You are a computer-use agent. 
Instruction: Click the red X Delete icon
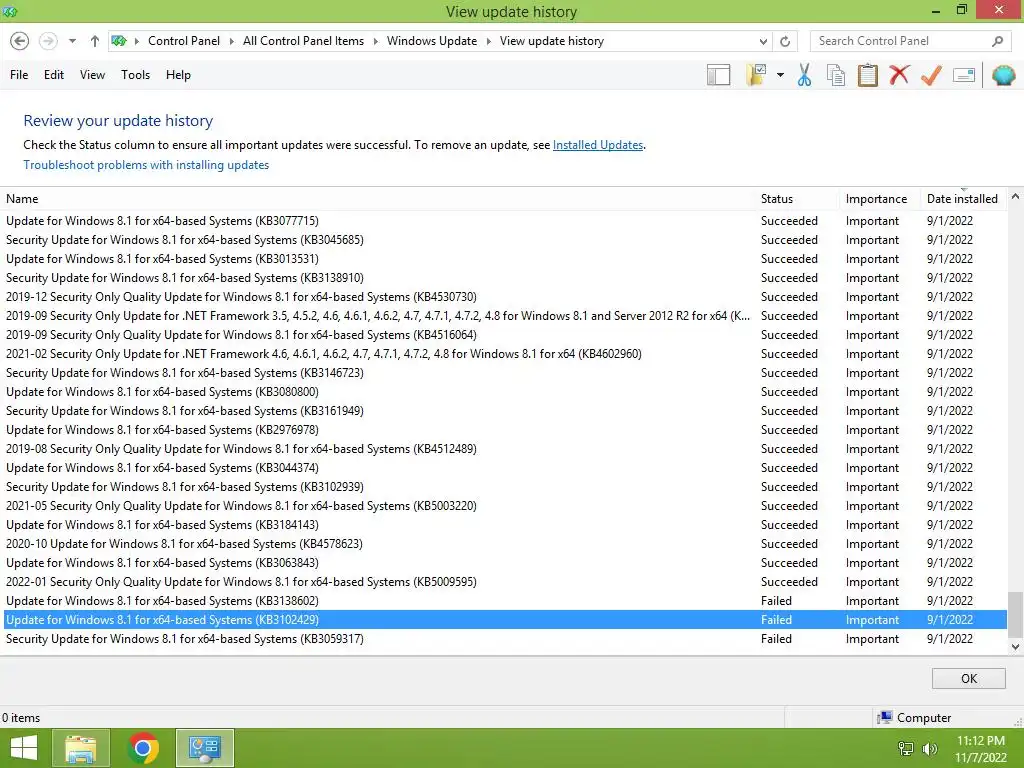(x=899, y=75)
